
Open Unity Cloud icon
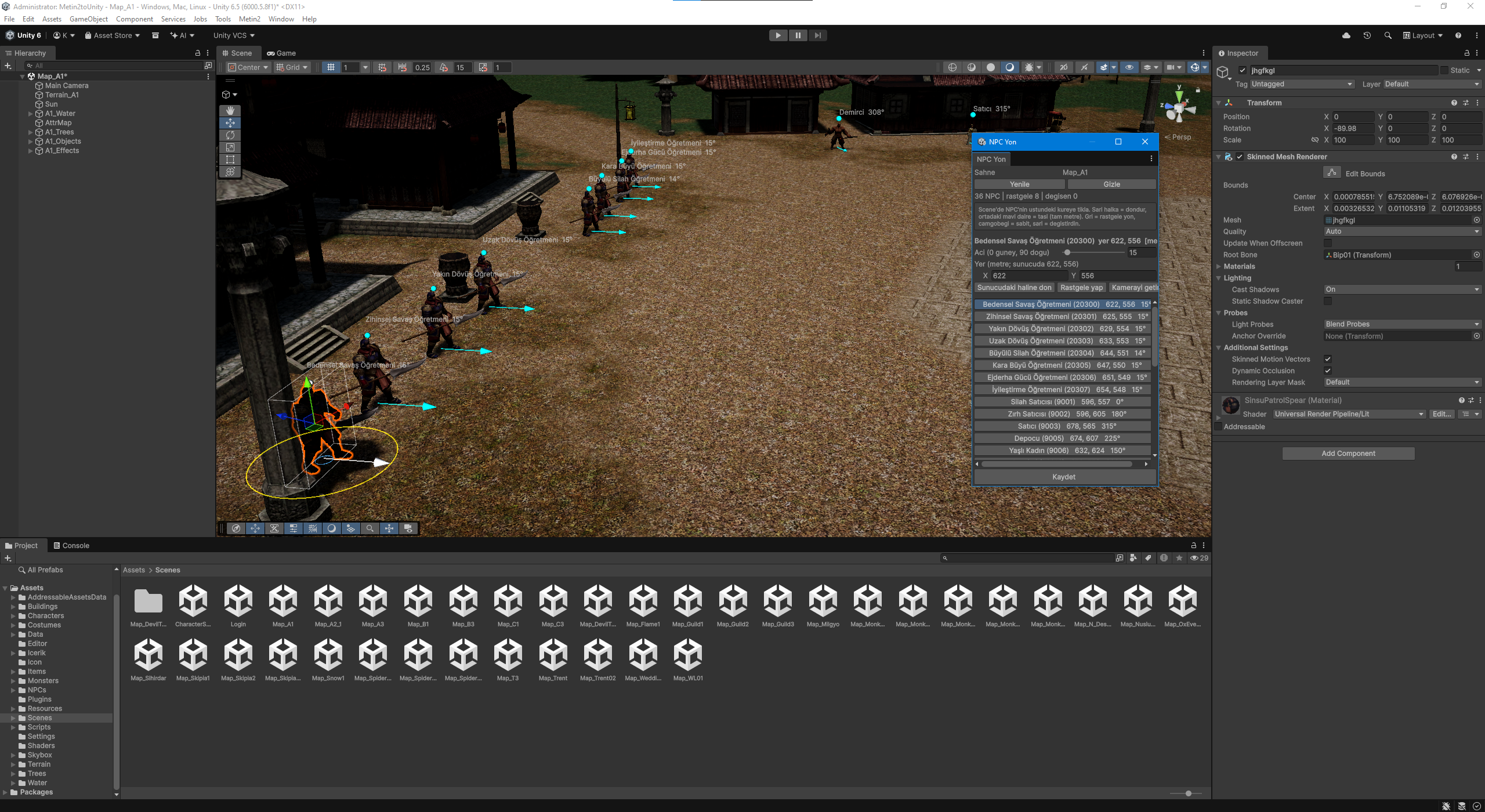[1346, 35]
